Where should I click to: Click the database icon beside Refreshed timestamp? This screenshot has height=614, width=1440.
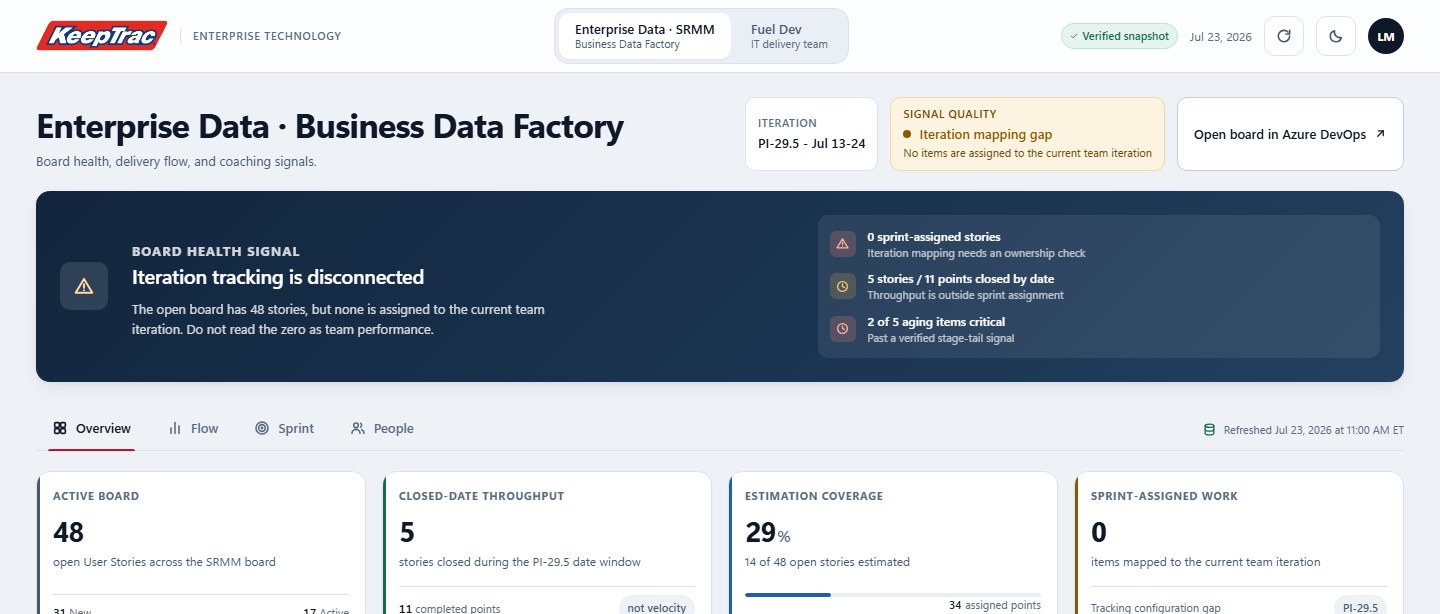[x=1209, y=430]
